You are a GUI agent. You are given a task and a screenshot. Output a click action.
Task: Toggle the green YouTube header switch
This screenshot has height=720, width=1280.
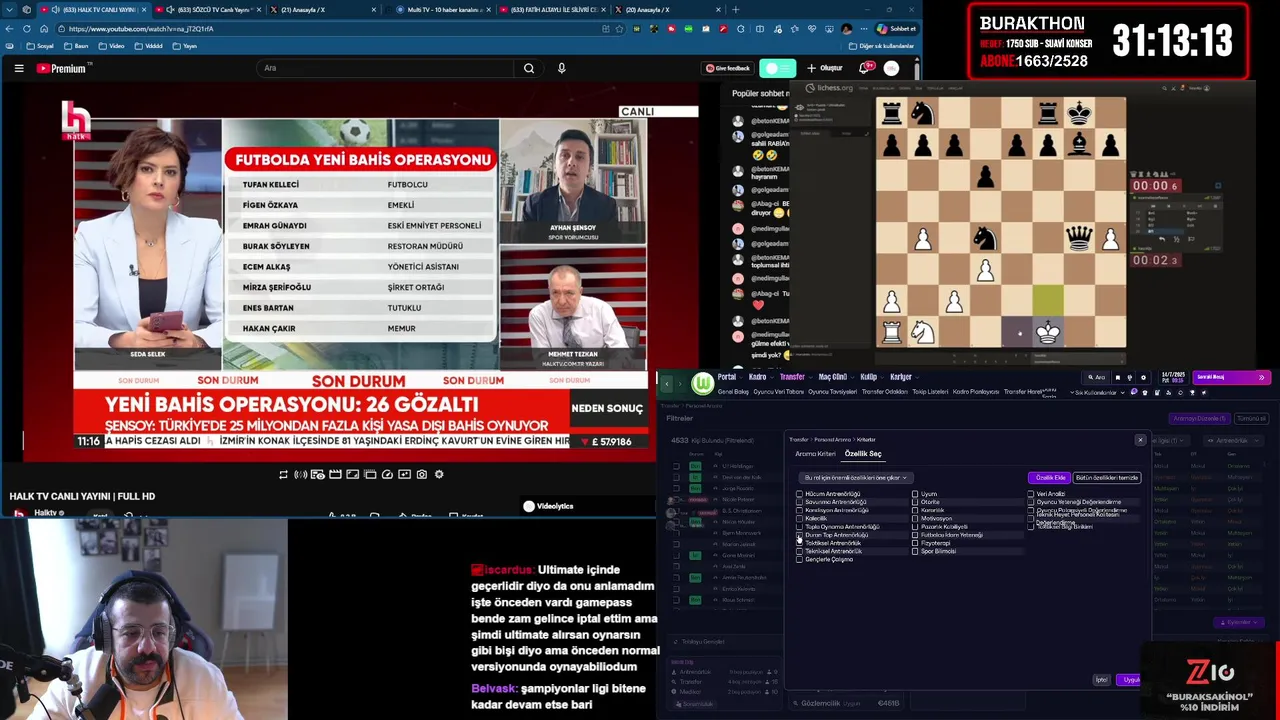pyautogui.click(x=777, y=68)
